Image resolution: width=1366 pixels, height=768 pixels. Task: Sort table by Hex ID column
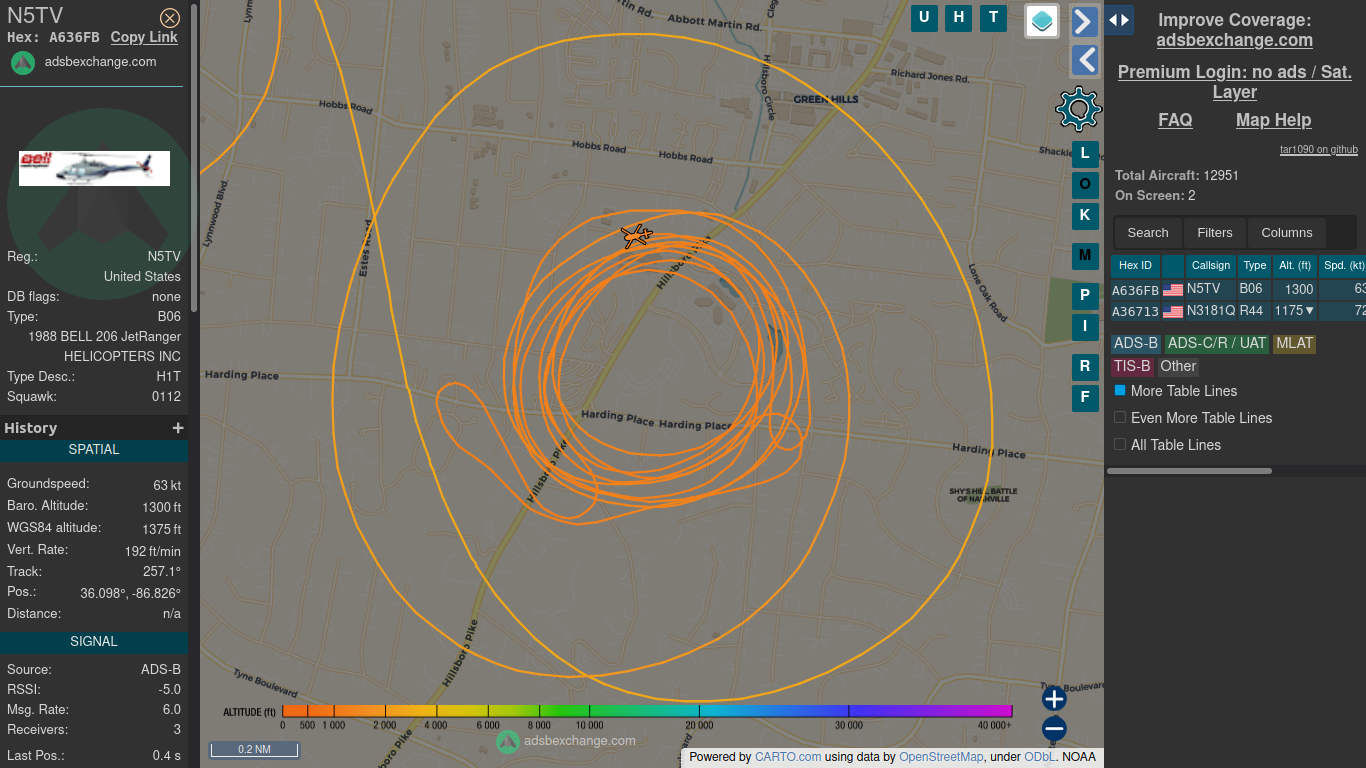pos(1135,266)
